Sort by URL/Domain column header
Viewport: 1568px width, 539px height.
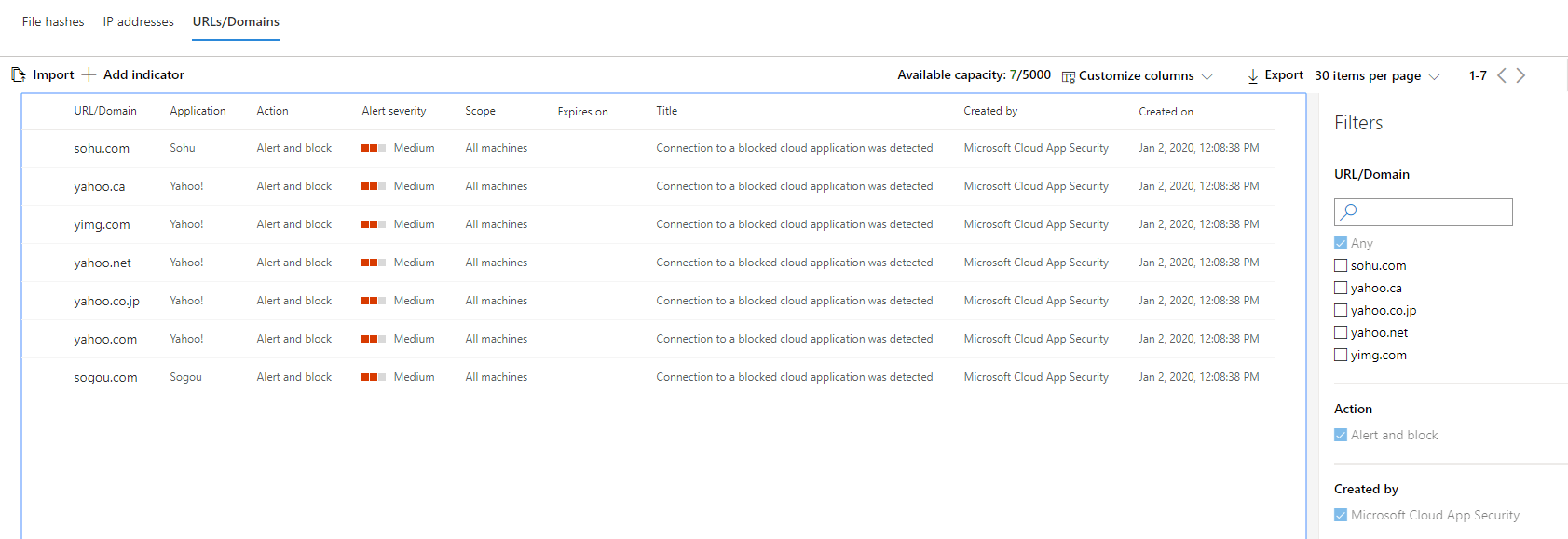pyautogui.click(x=105, y=111)
